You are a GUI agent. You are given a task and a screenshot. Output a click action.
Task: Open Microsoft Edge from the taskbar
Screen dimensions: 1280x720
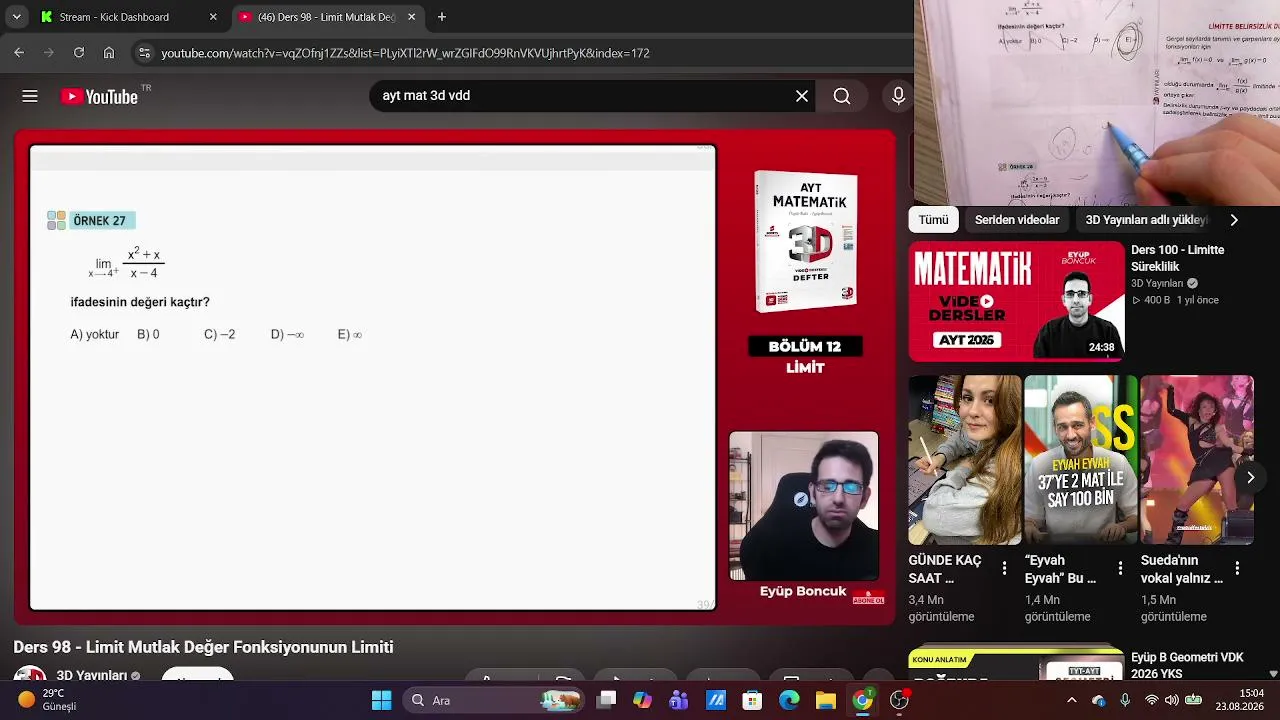[789, 700]
